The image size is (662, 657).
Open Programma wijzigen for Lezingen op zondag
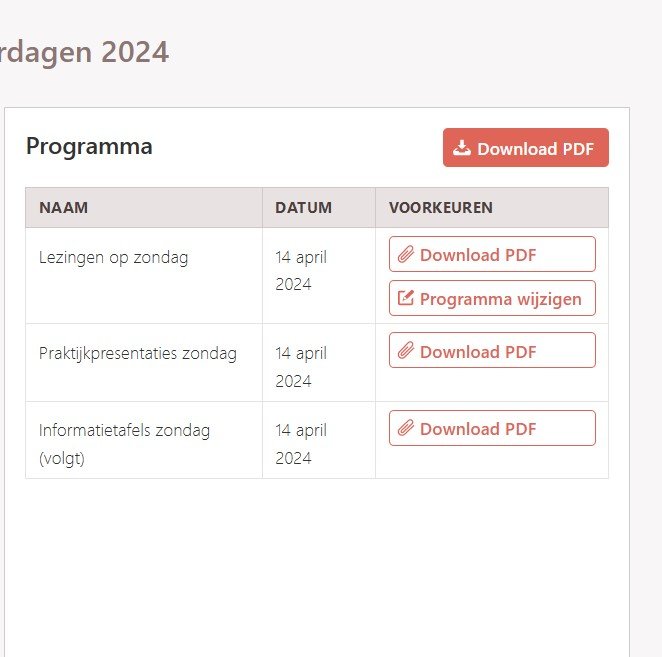pos(492,298)
